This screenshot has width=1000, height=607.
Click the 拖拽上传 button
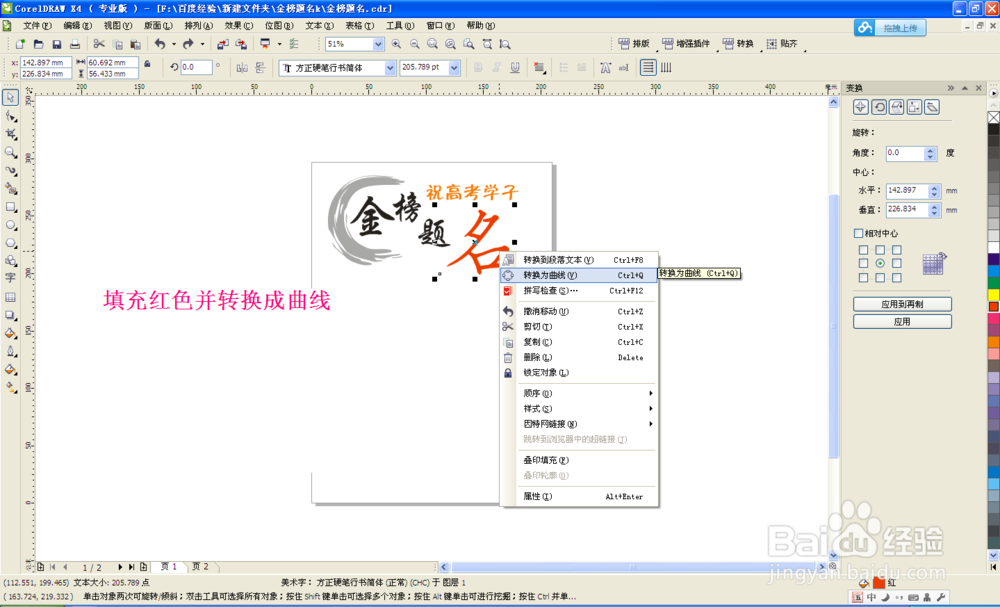pyautogui.click(x=890, y=27)
